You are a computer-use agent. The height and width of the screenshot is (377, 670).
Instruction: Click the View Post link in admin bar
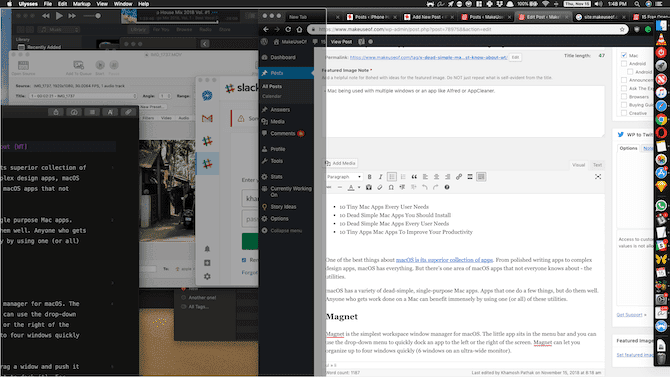click(x=341, y=42)
